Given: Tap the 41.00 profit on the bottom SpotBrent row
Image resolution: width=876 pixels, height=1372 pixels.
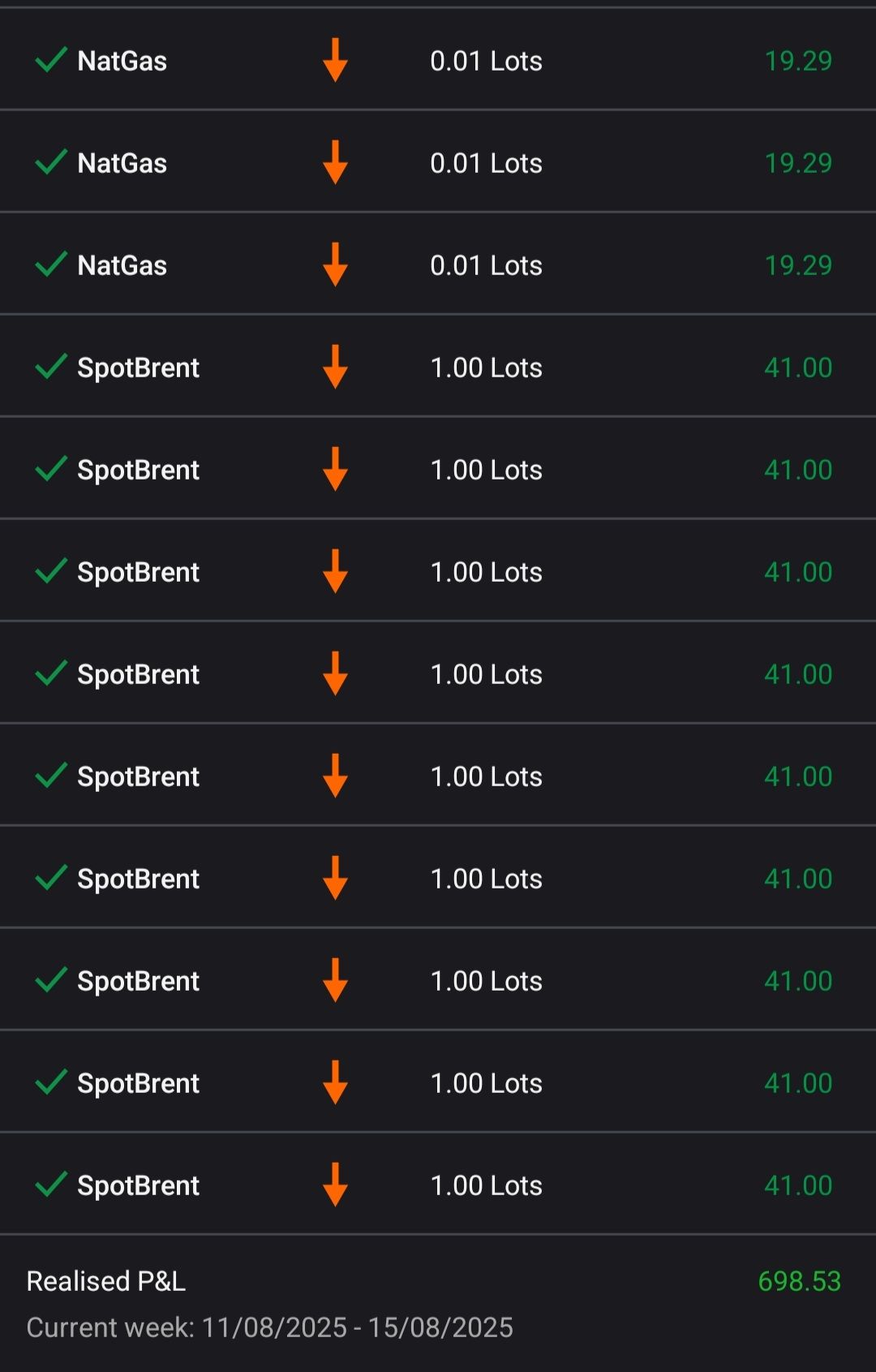Looking at the screenshot, I should pyautogui.click(x=798, y=1185).
